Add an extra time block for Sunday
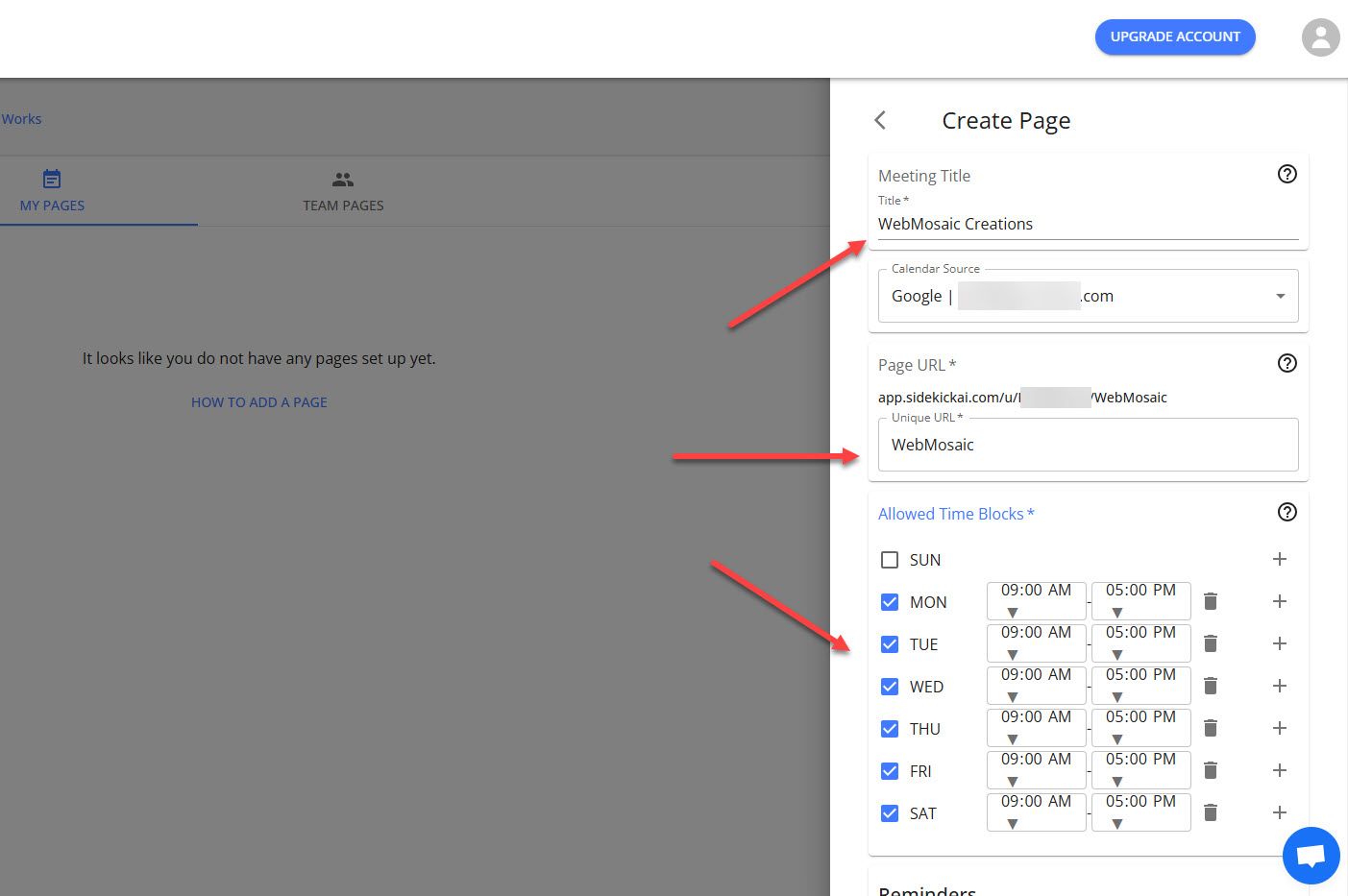This screenshot has height=896, width=1348. pyautogui.click(x=1279, y=559)
